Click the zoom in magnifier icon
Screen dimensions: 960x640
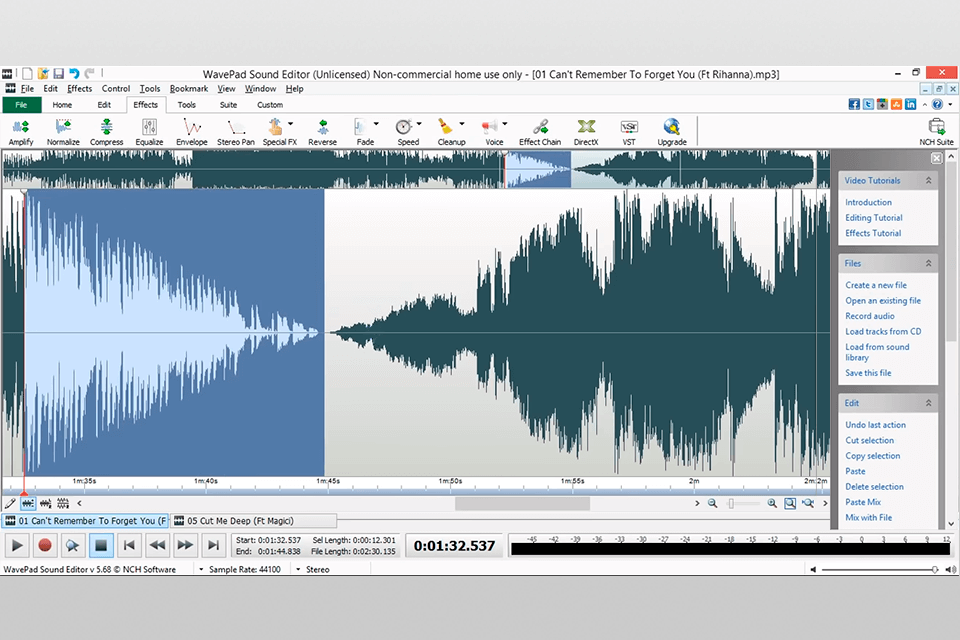coord(772,503)
